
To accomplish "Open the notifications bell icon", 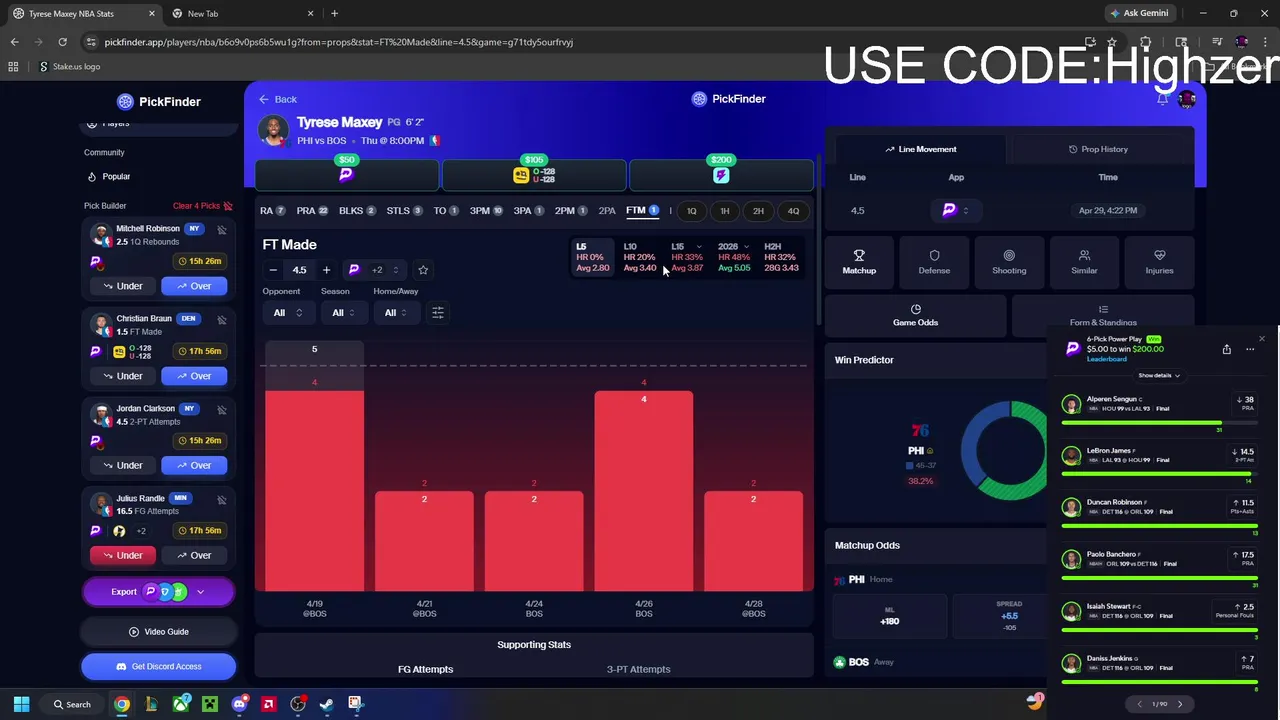I will pyautogui.click(x=1162, y=99).
